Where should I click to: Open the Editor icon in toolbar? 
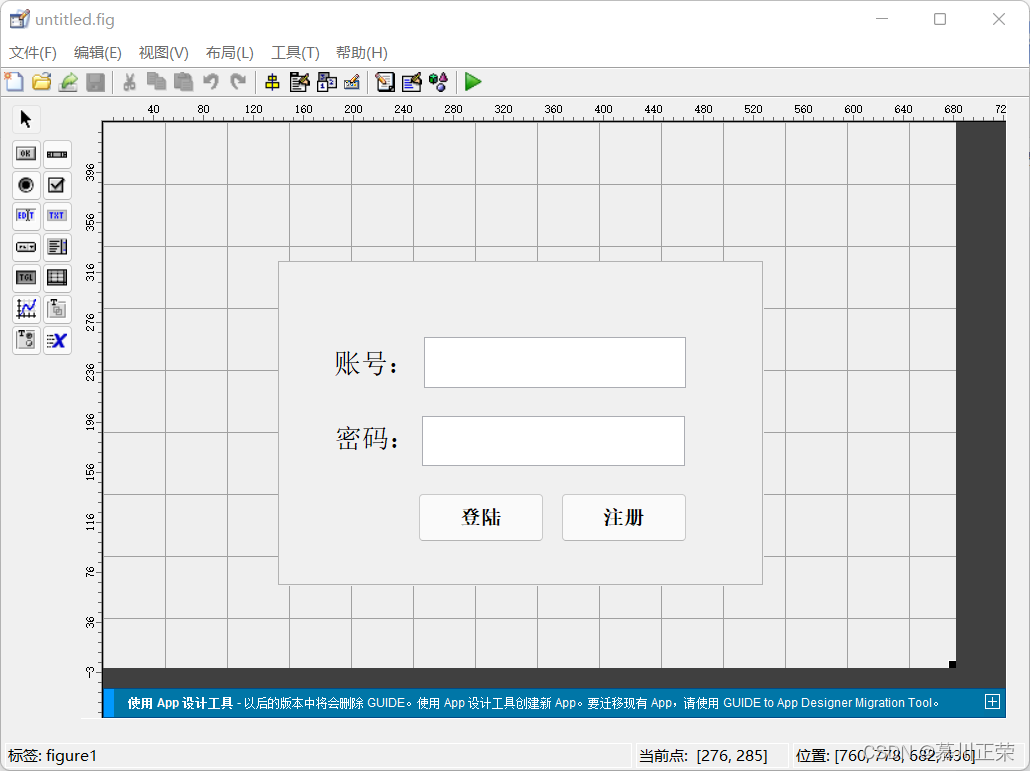coord(385,82)
